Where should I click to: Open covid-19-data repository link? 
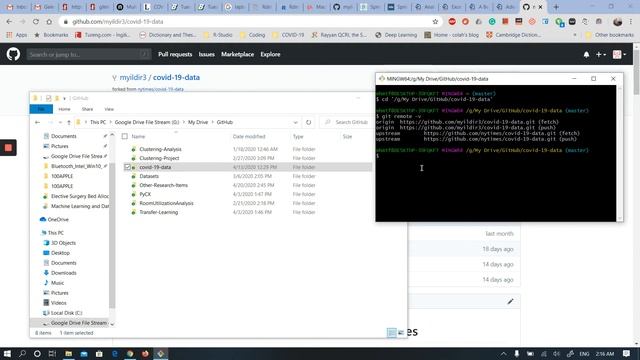(176, 77)
